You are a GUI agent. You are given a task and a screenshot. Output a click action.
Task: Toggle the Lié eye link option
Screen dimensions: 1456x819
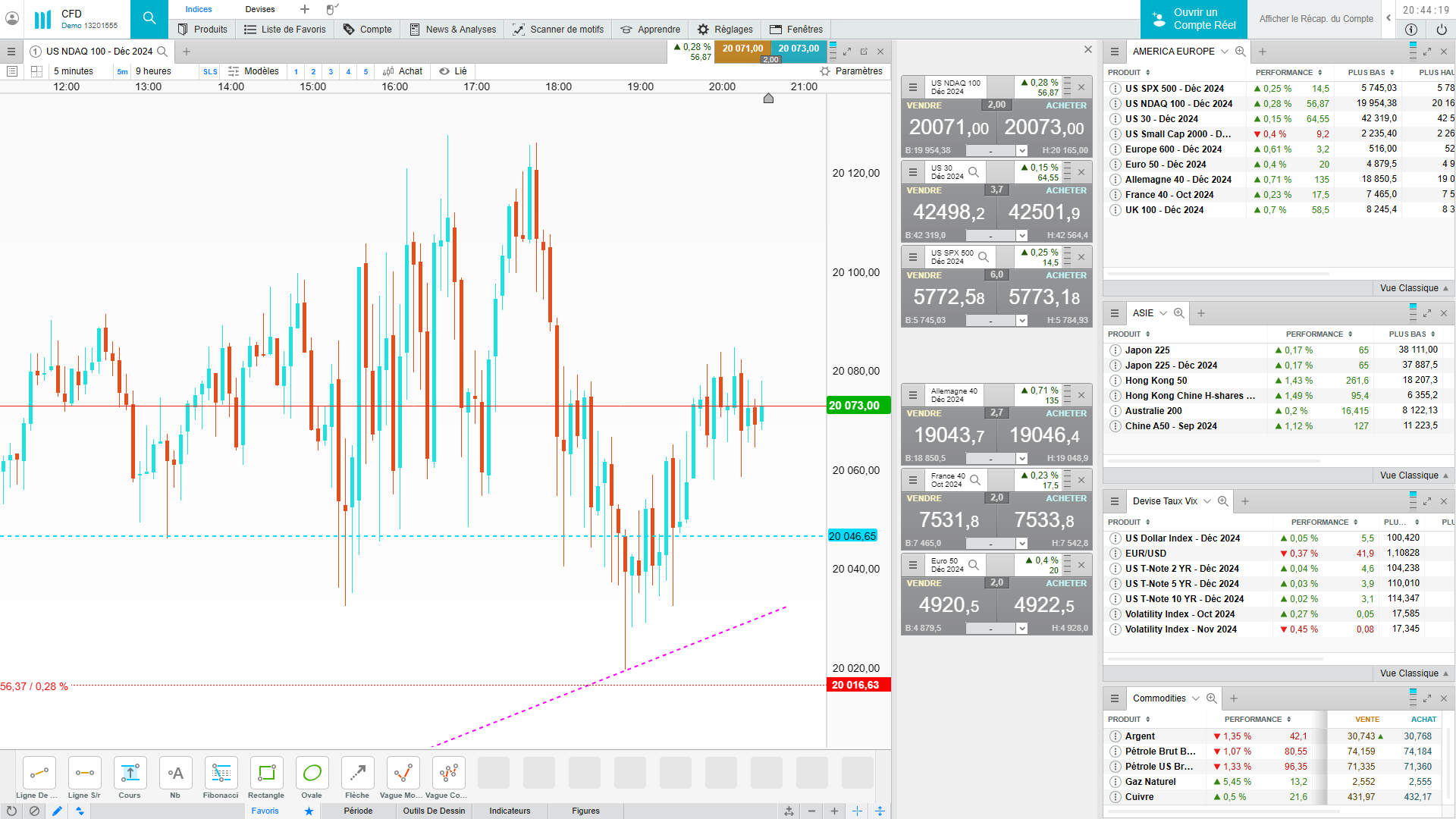(453, 71)
